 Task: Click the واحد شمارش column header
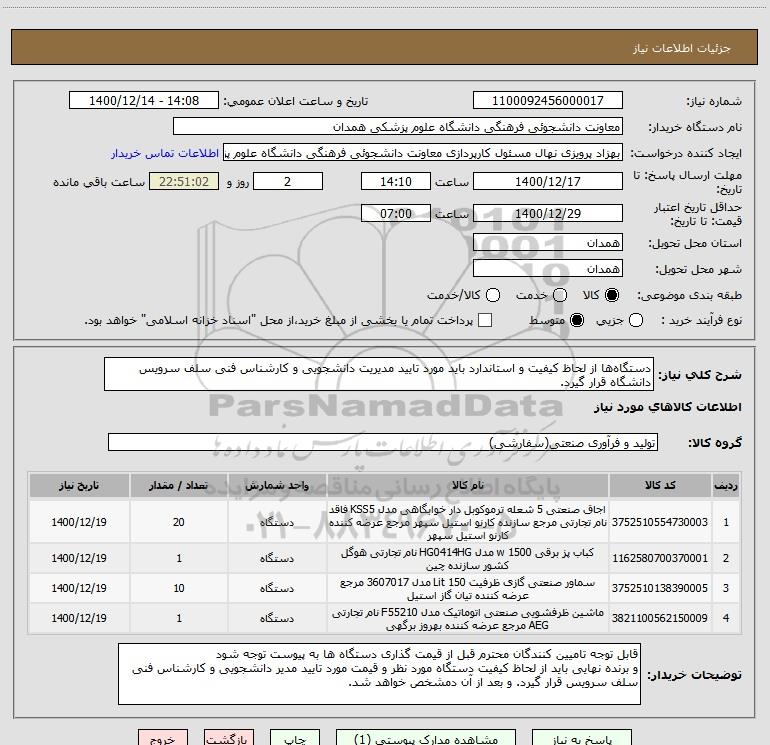pos(277,485)
